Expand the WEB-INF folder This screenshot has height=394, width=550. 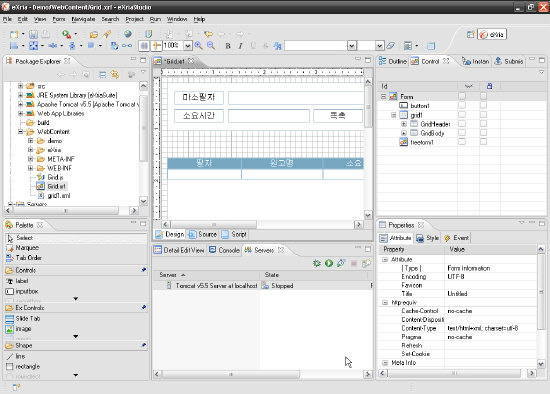(31, 168)
